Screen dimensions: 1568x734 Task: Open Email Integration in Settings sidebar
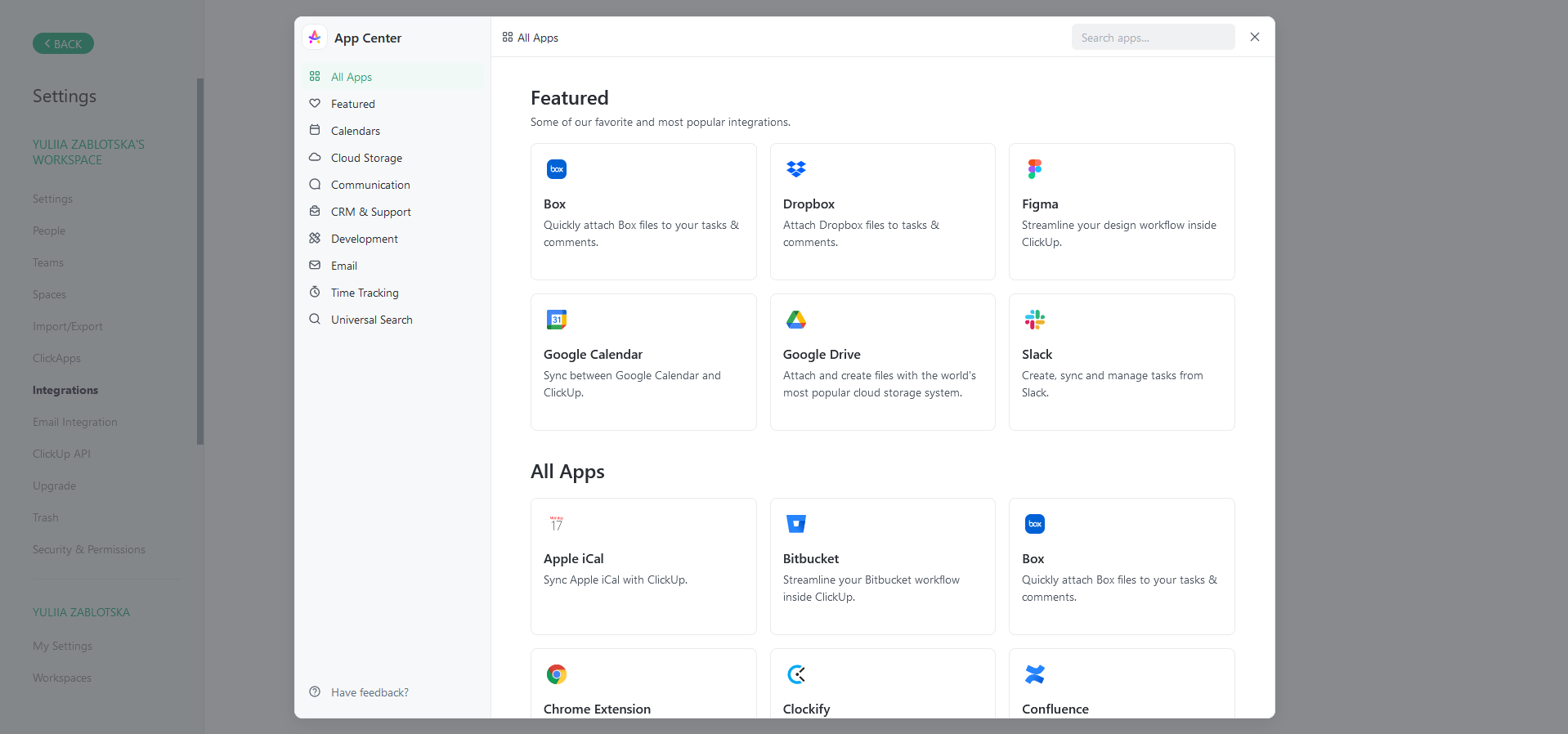tap(75, 422)
